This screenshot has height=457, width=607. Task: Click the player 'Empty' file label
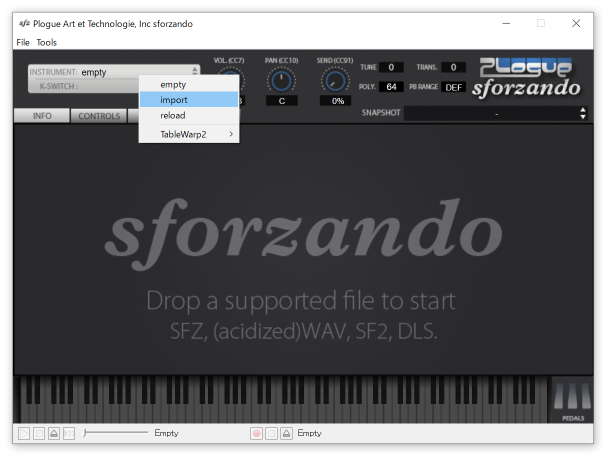166,433
